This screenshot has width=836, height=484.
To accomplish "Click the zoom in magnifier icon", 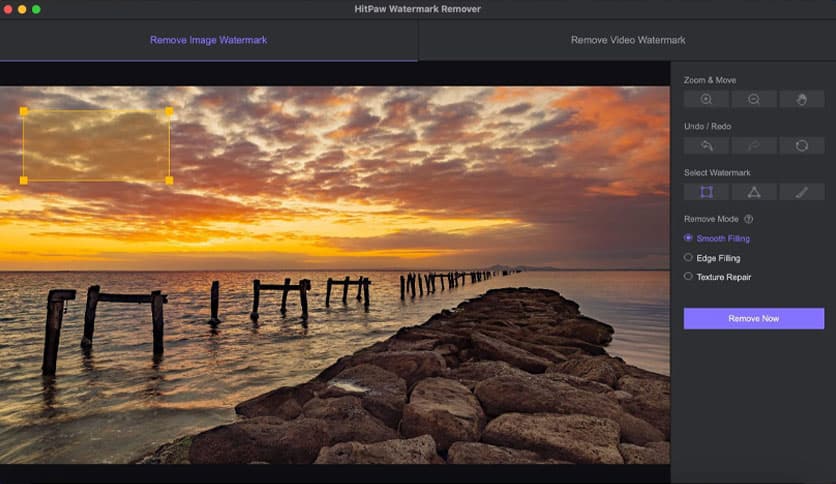I will pyautogui.click(x=706, y=100).
